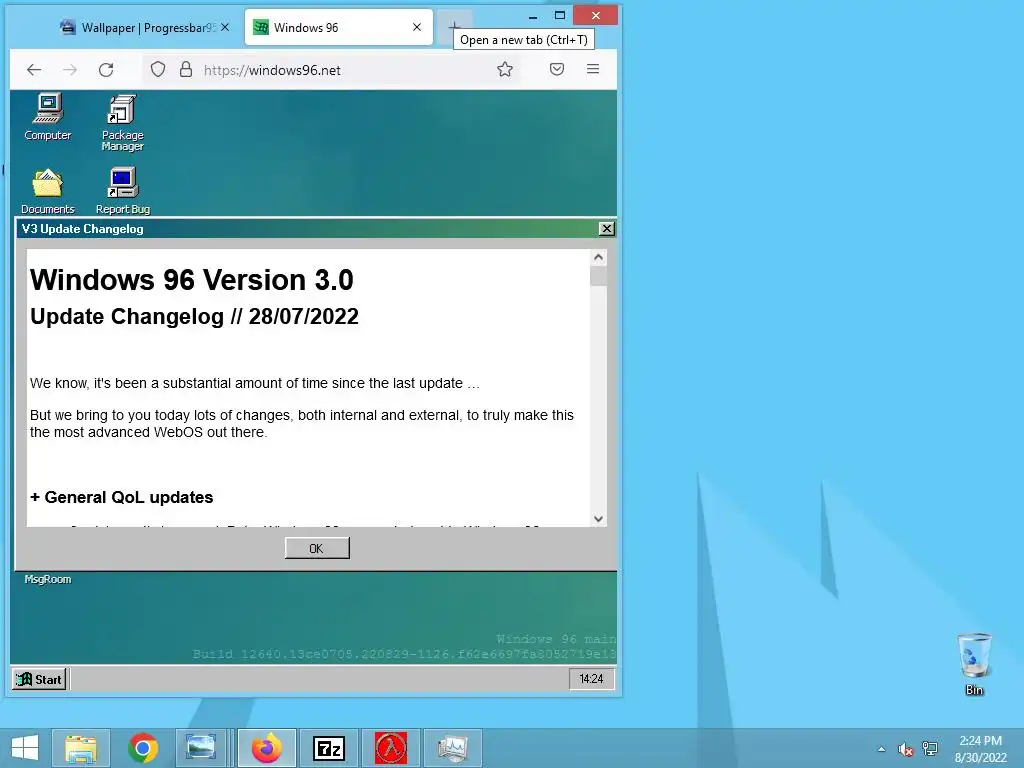Save the page to Pocket
The width and height of the screenshot is (1024, 768).
[556, 69]
